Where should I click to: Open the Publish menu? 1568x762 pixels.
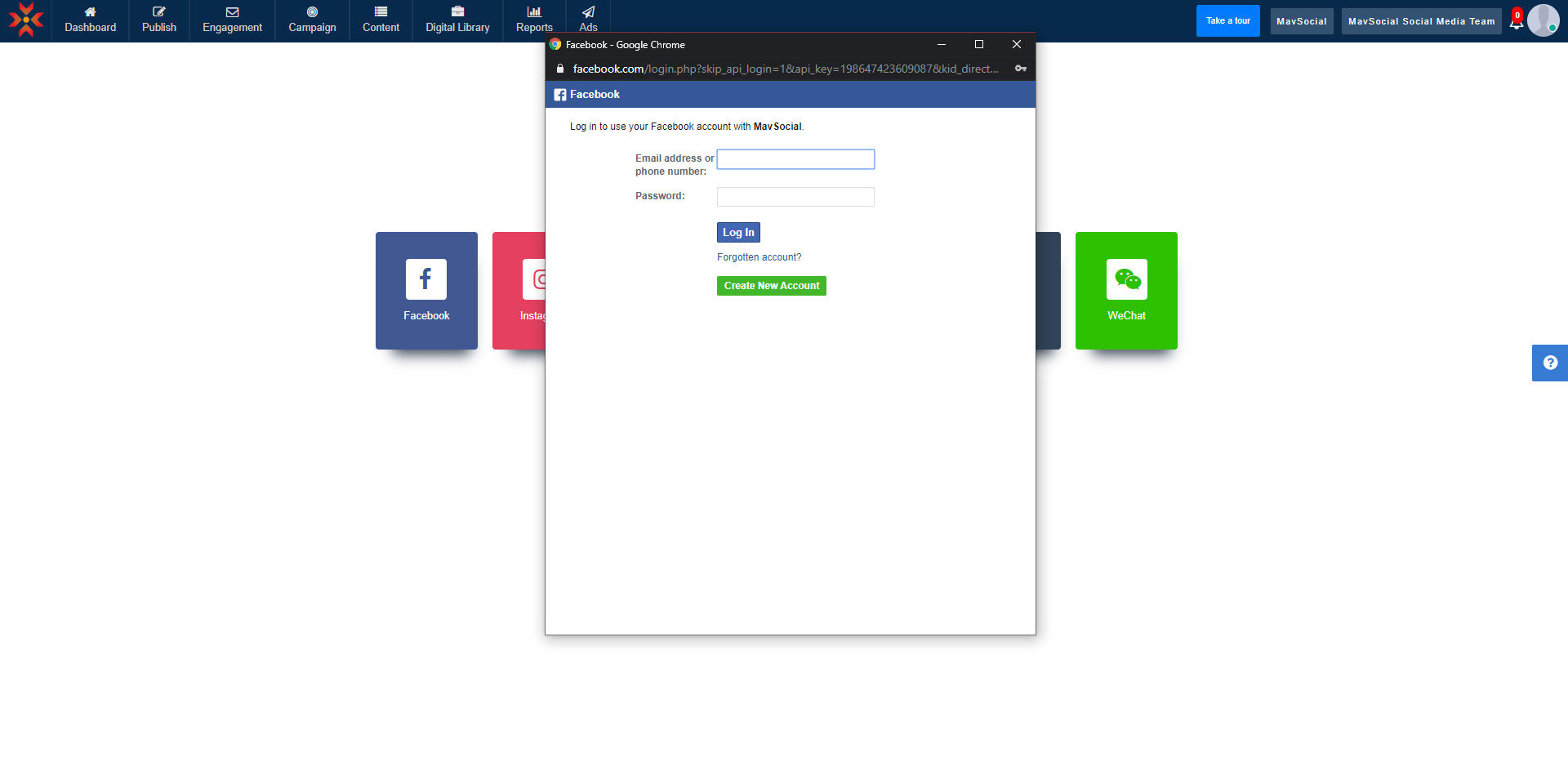[x=158, y=20]
